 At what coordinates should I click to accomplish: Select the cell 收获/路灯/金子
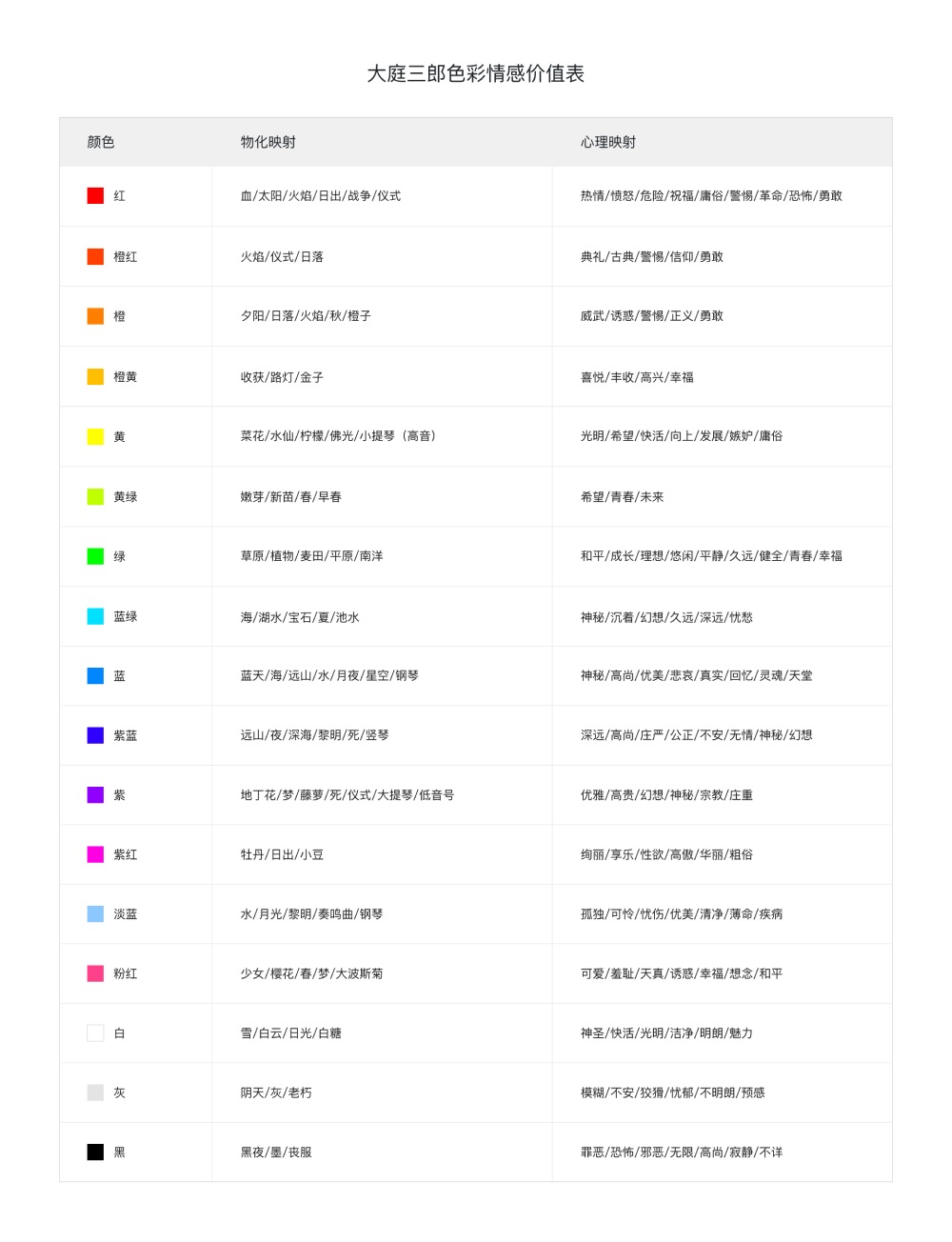point(382,376)
